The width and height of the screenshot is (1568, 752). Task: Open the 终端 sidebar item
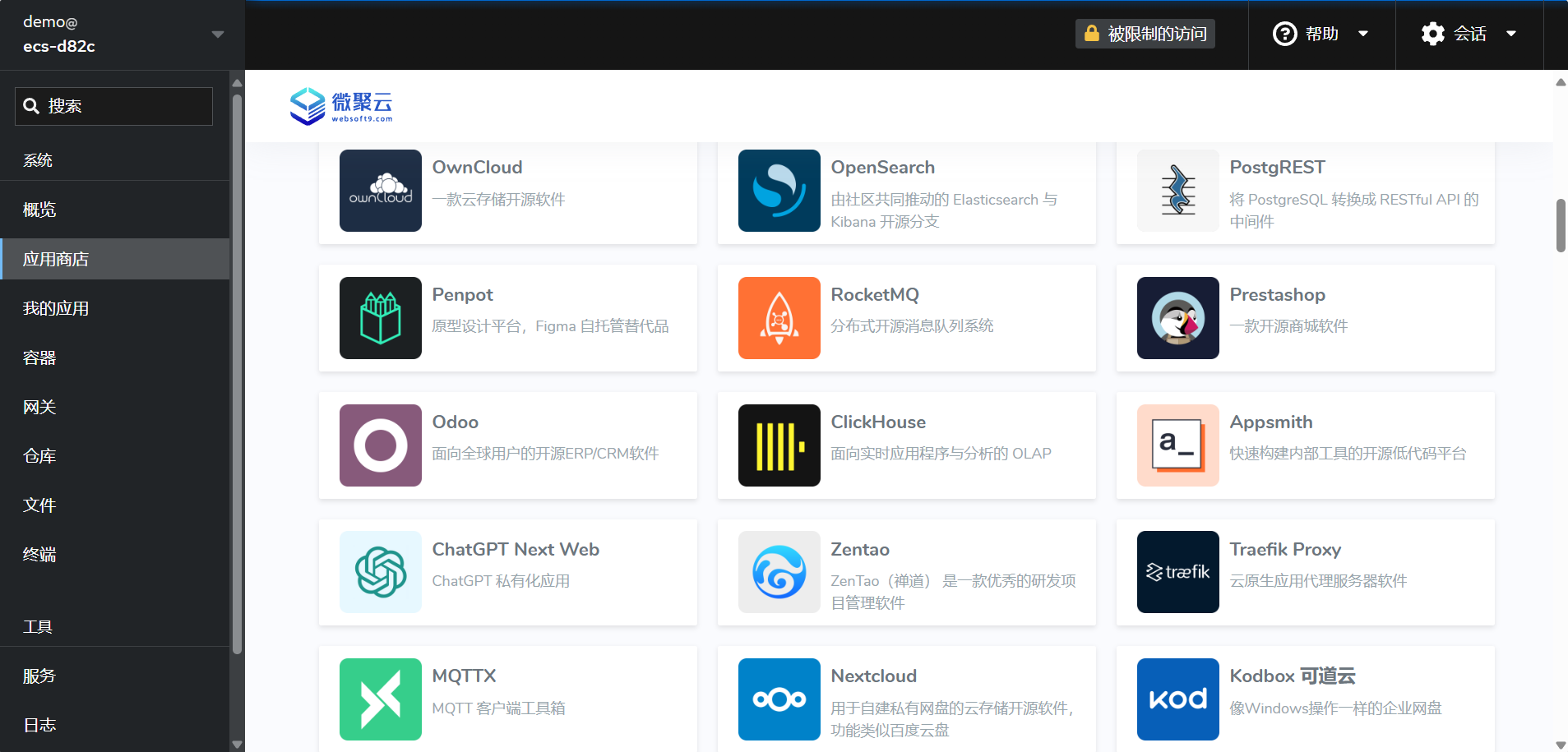pos(39,555)
